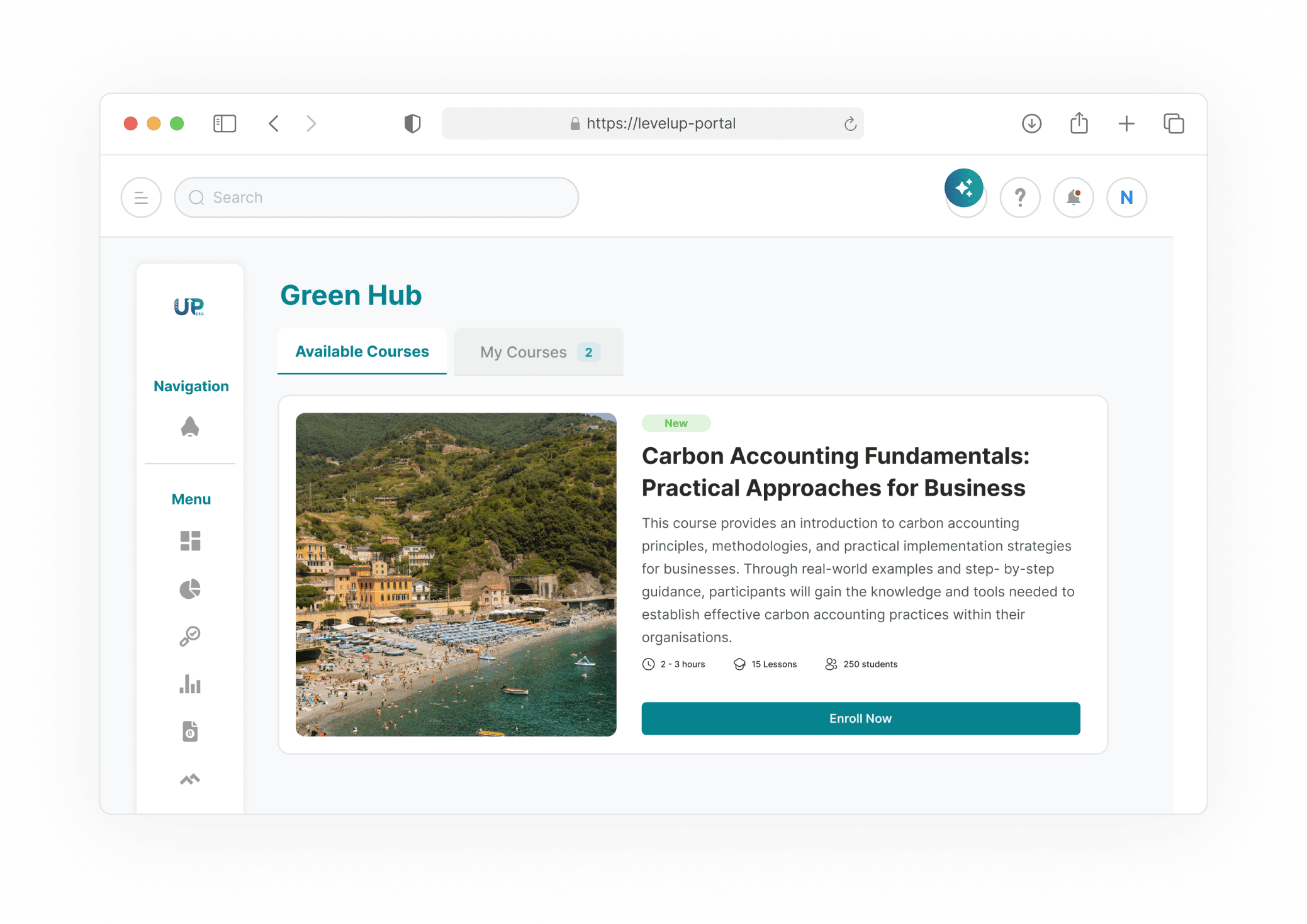Click the key-shaped icon in sidebar
This screenshot has width=1307, height=924.
click(x=190, y=637)
